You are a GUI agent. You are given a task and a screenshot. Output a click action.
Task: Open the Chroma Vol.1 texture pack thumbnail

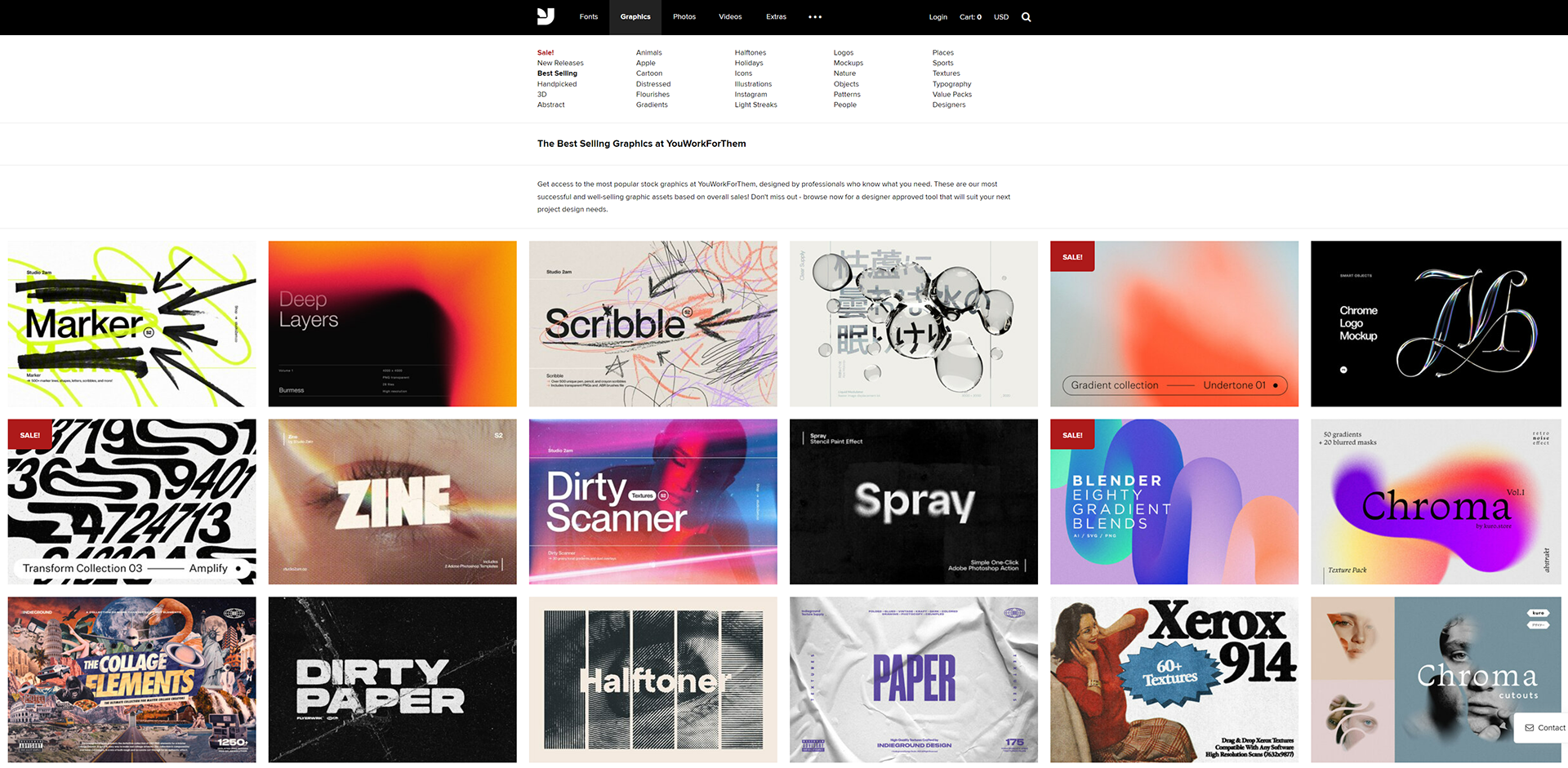click(x=1436, y=502)
